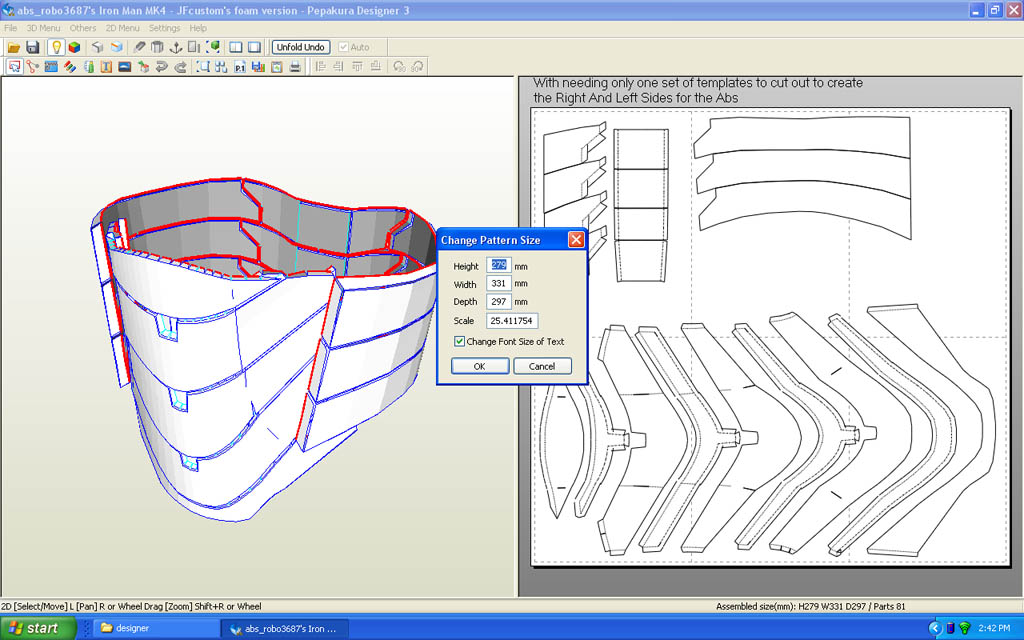Click the gray cube icon in toolbar

click(x=98, y=47)
